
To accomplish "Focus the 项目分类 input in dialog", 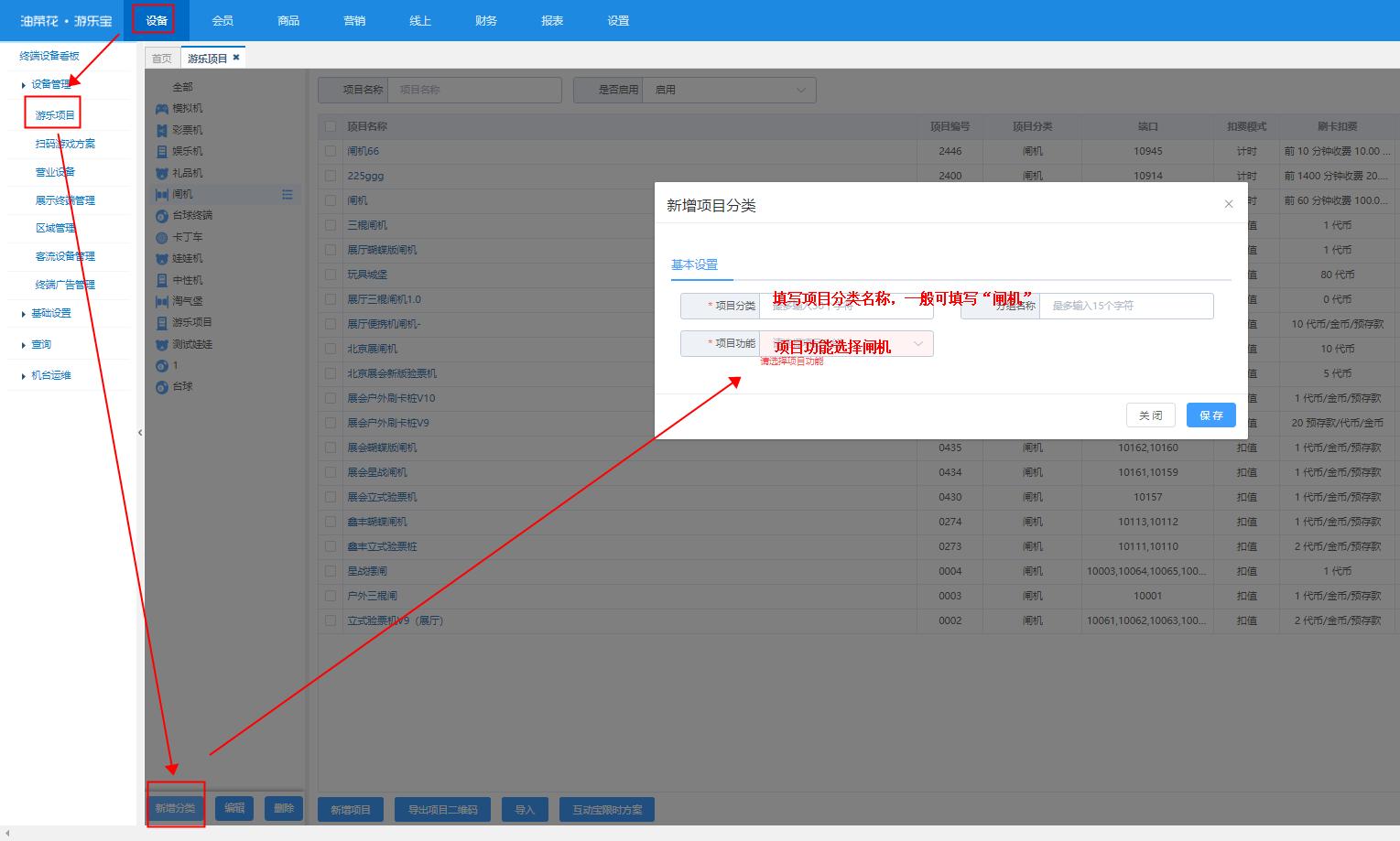I will tap(846, 306).
